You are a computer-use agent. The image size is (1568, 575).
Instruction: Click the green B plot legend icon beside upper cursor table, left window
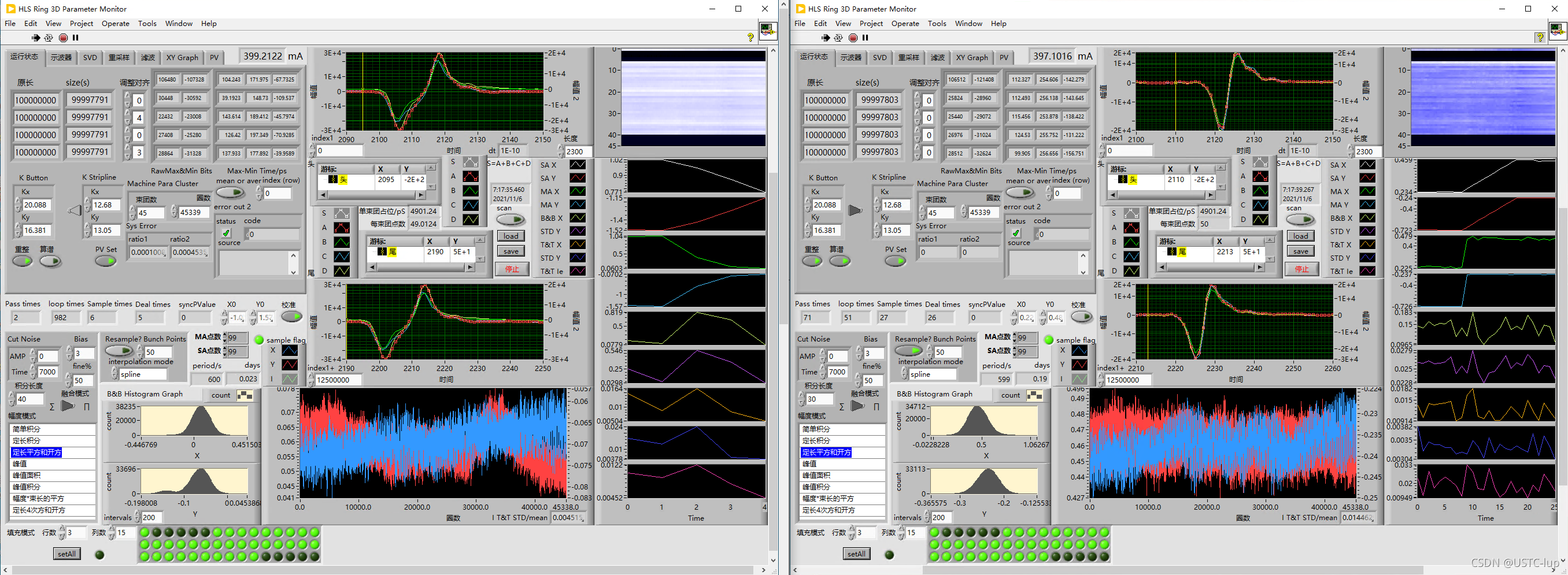coord(471,191)
